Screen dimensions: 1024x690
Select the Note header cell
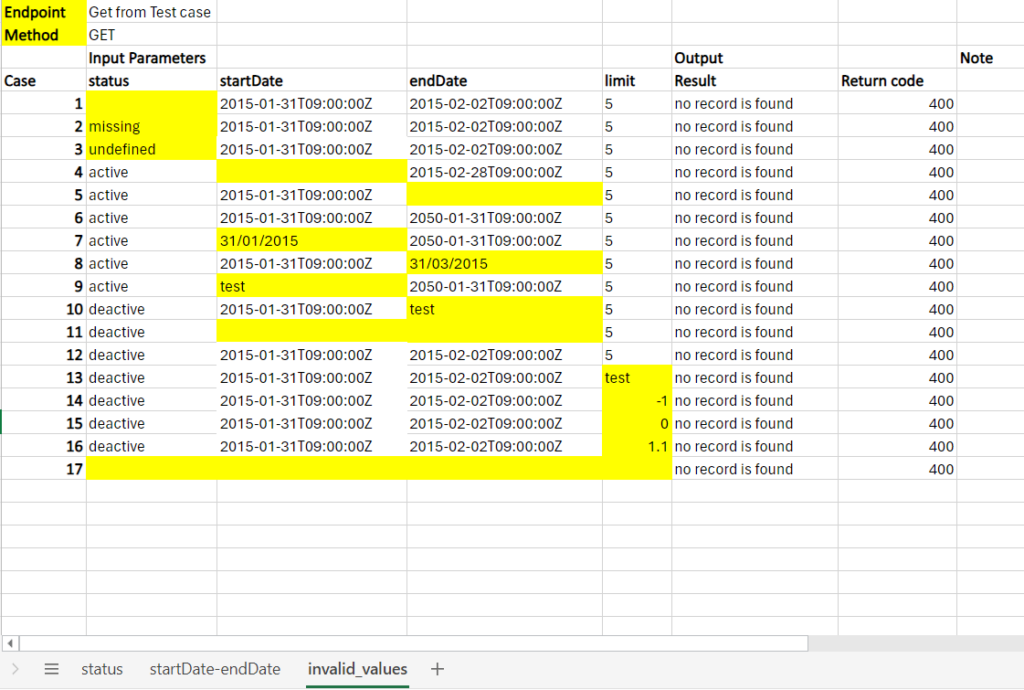coord(988,58)
